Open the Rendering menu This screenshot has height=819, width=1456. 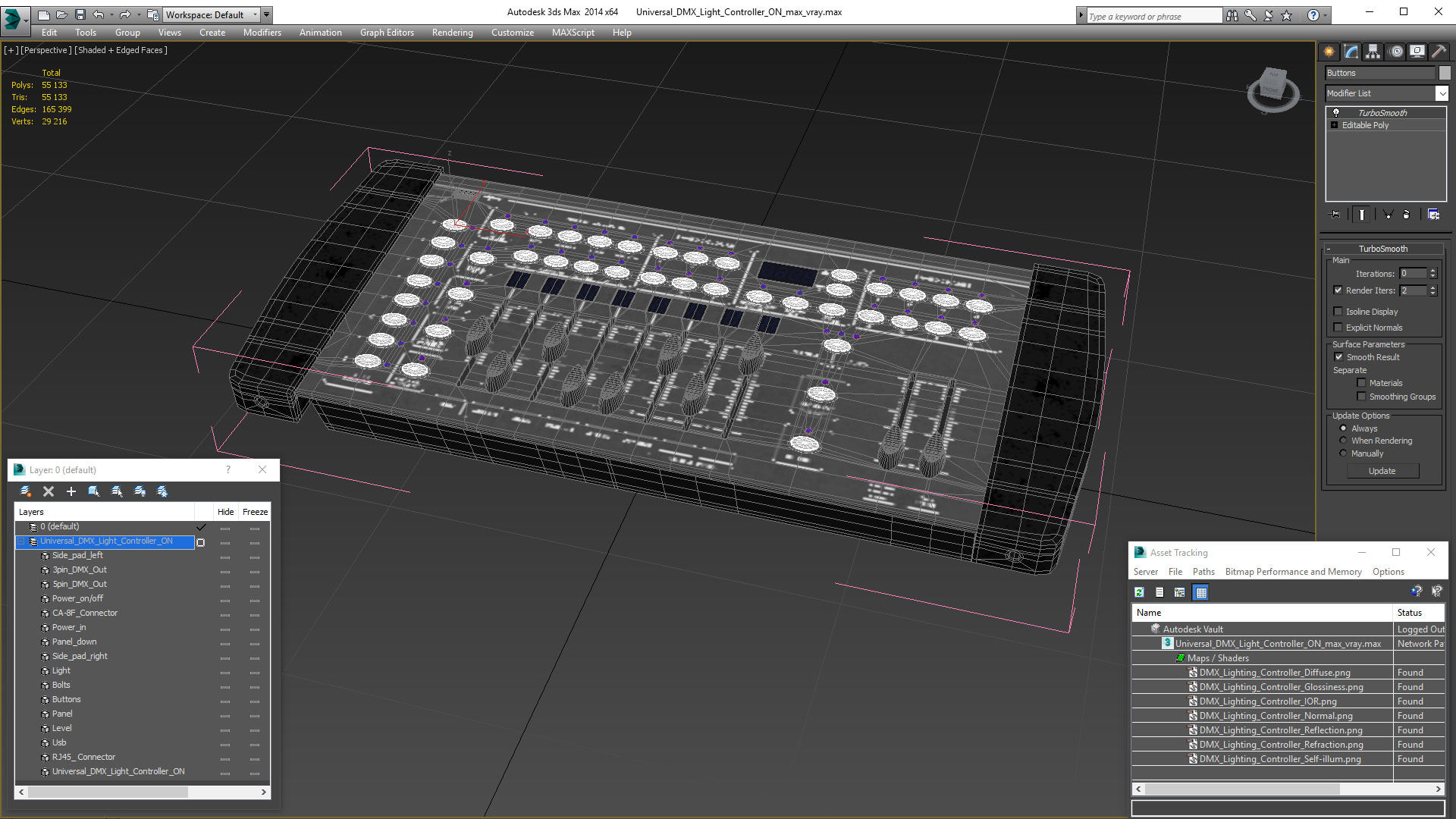[x=452, y=33]
